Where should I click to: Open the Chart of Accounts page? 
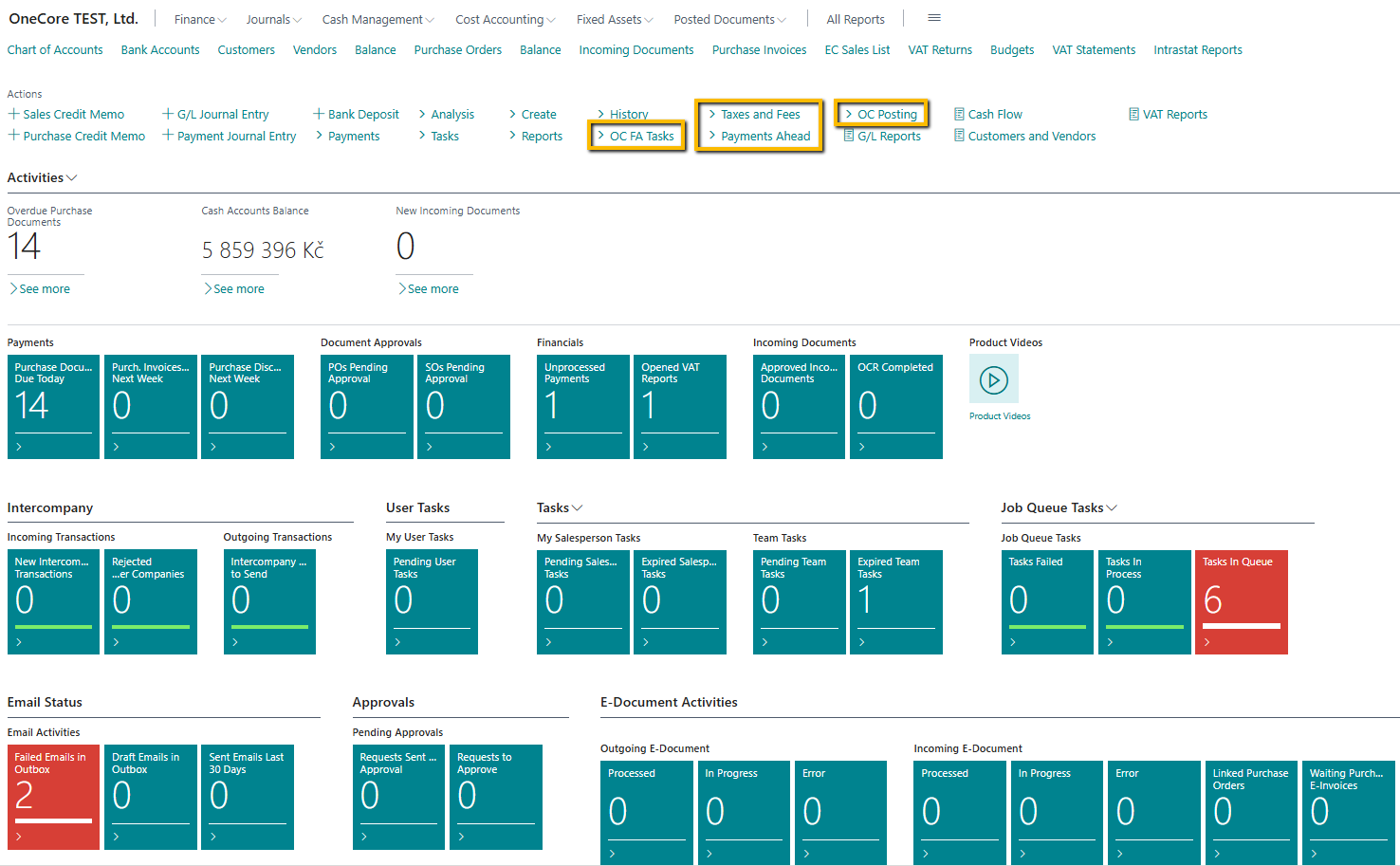point(55,49)
